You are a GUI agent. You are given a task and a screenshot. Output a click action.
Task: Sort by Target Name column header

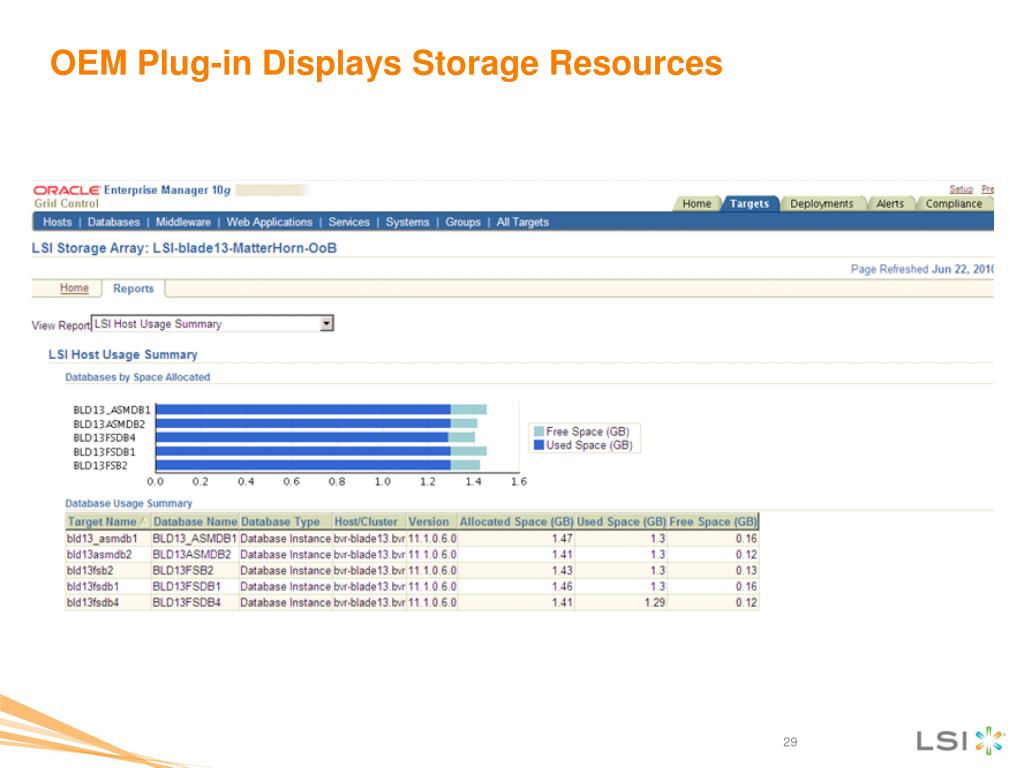(108, 521)
